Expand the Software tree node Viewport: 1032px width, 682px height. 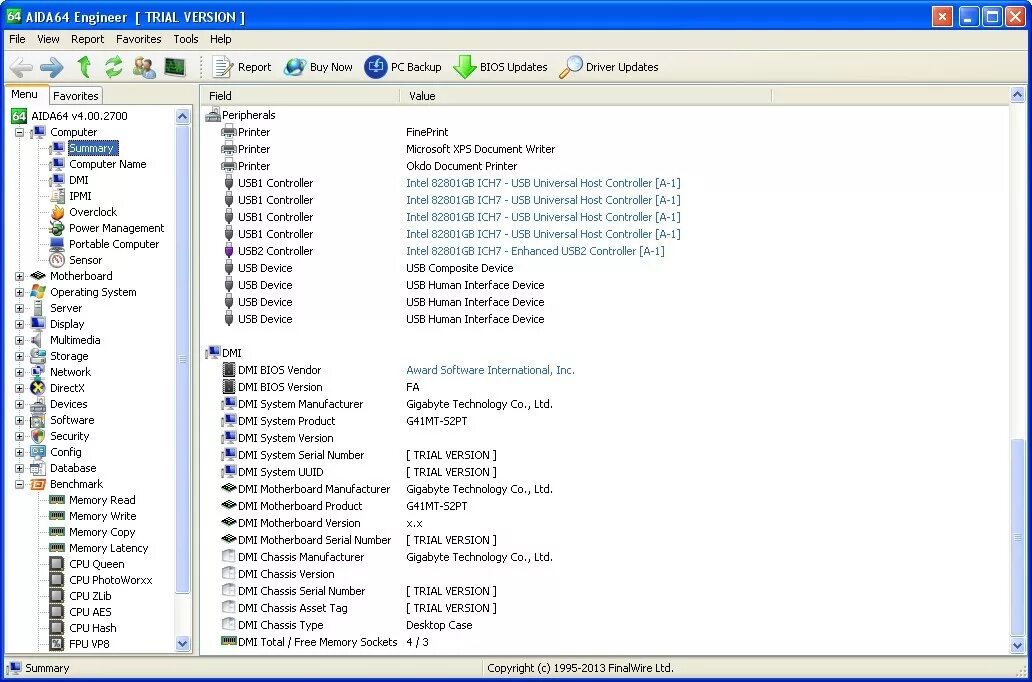(20, 420)
